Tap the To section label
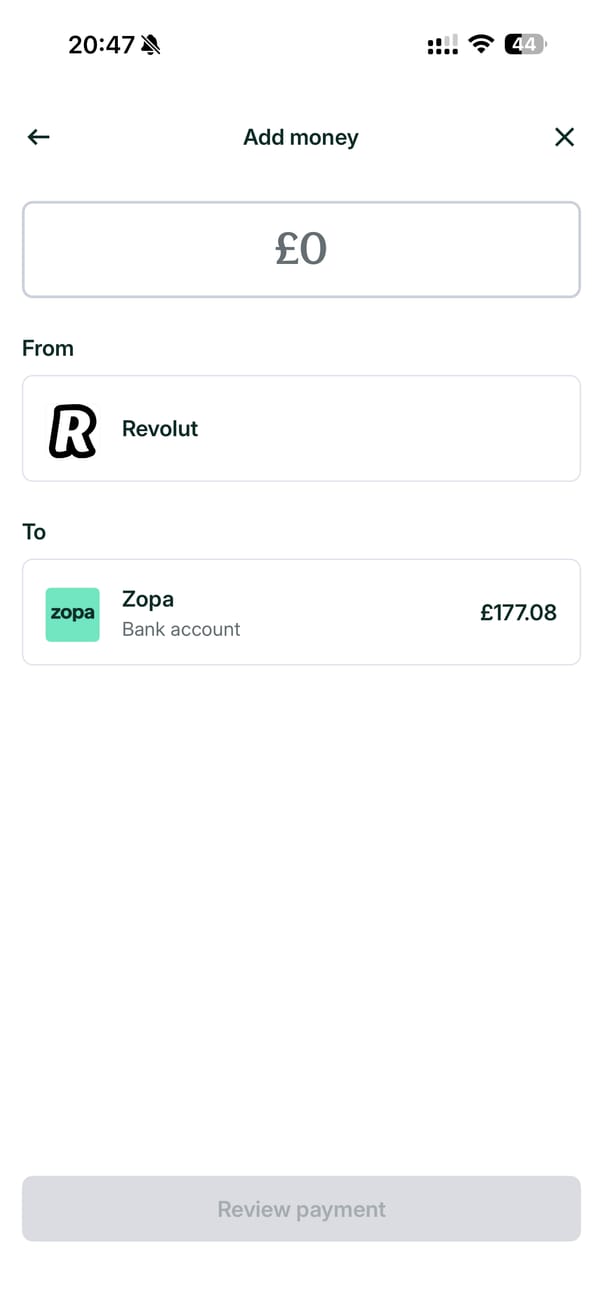The height and width of the screenshot is (1310, 603). pyautogui.click(x=34, y=531)
